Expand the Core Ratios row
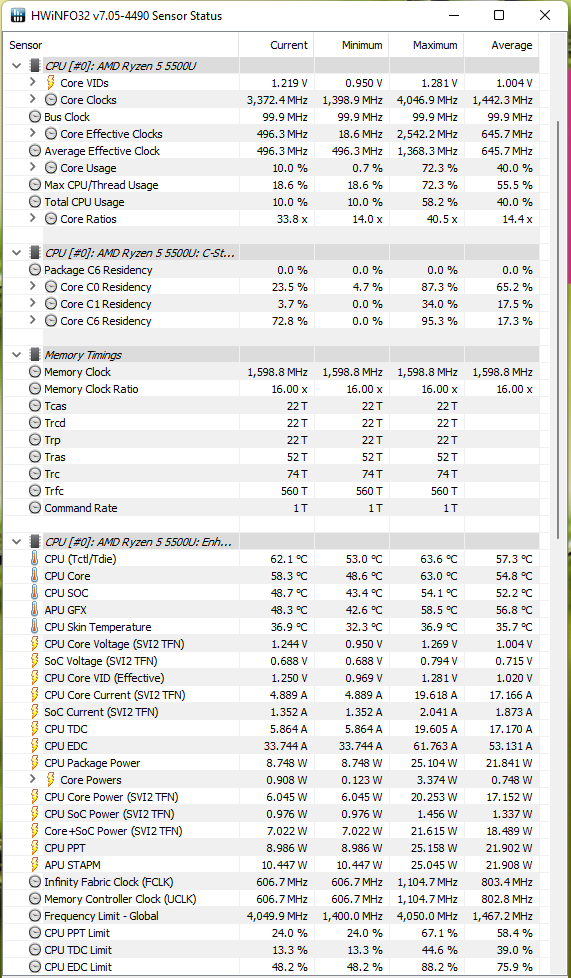The image size is (571, 978). coord(33,219)
